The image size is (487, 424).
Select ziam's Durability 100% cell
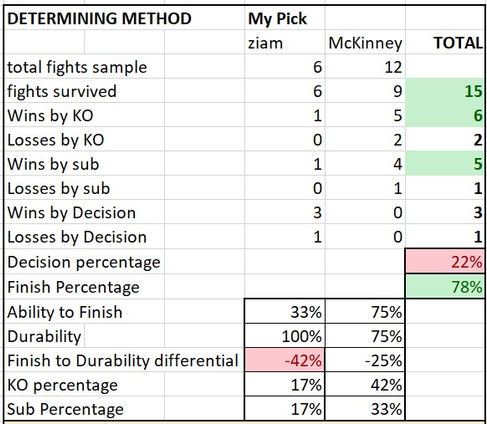284,336
